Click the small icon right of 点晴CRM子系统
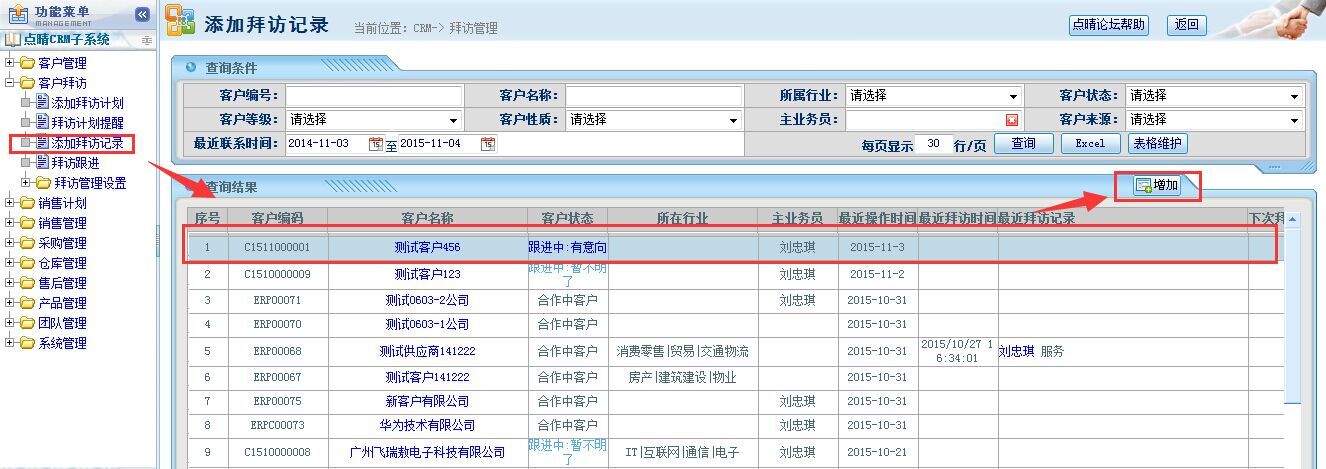Viewport: 1326px width, 469px height. pyautogui.click(x=147, y=40)
